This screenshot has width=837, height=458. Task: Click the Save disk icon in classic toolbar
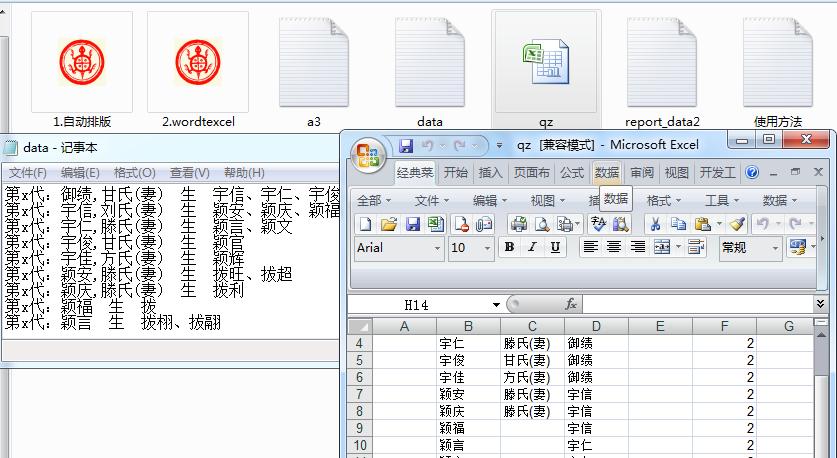tap(413, 224)
